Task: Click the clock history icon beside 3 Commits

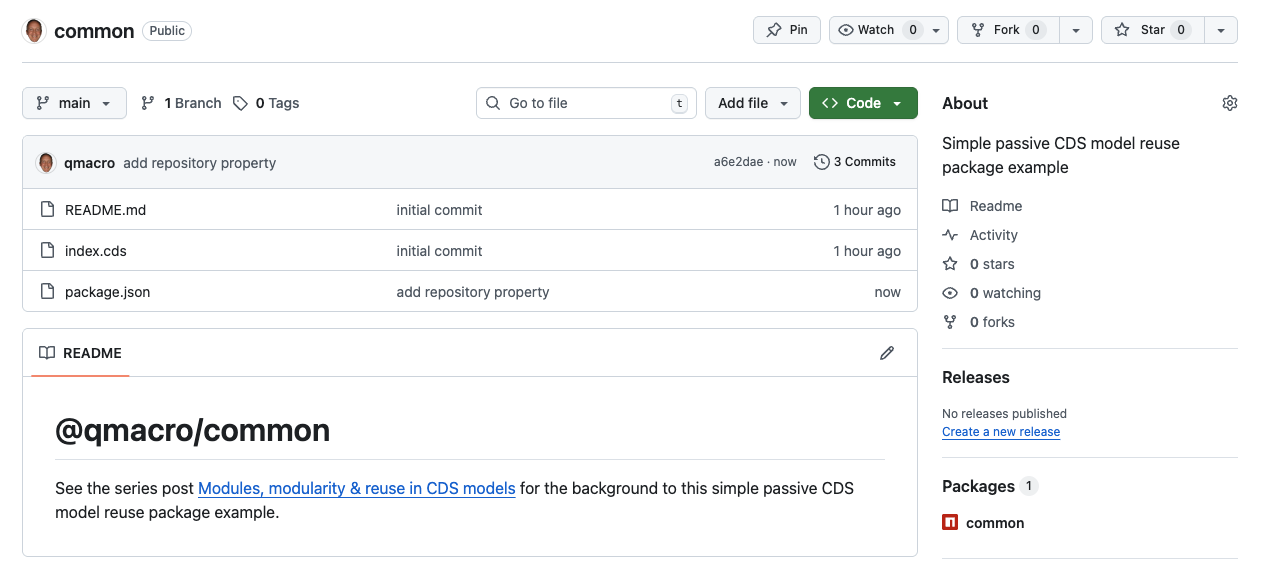Action: pyautogui.click(x=822, y=162)
